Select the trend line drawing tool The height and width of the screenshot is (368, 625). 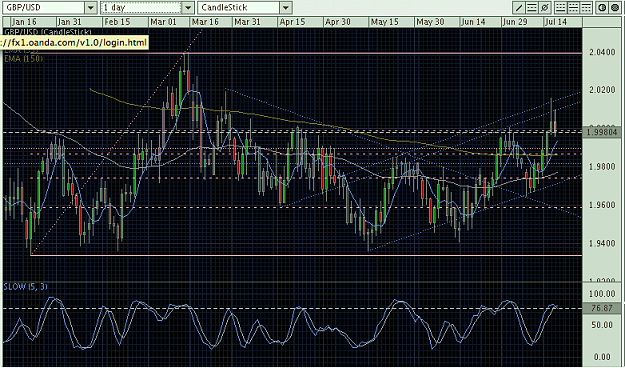(519, 8)
